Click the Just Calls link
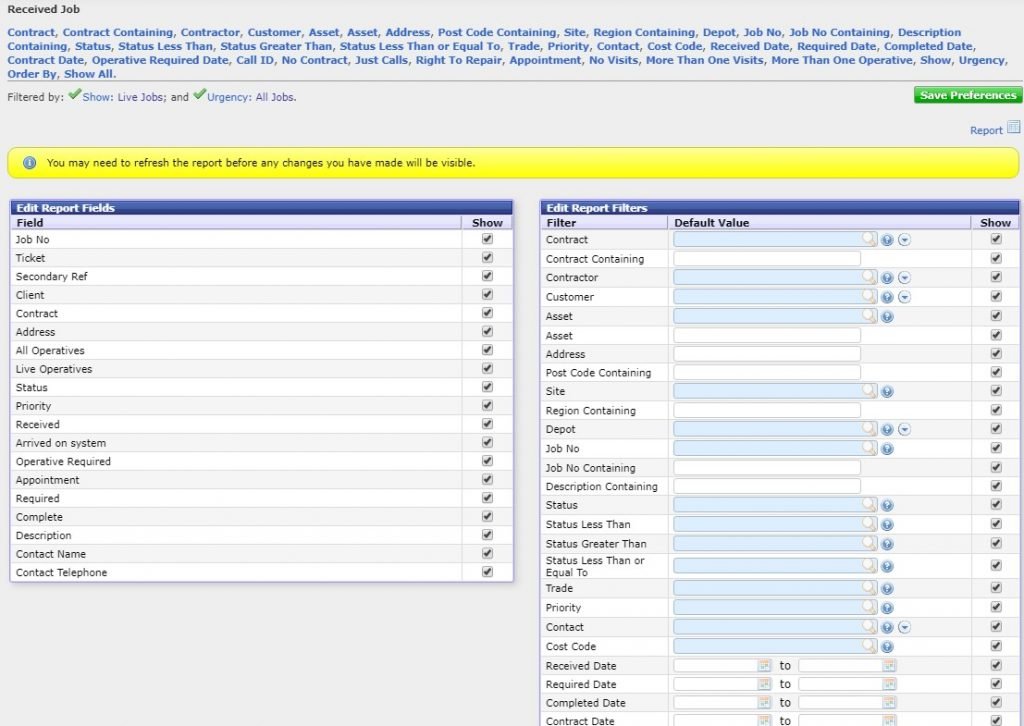 (x=381, y=60)
